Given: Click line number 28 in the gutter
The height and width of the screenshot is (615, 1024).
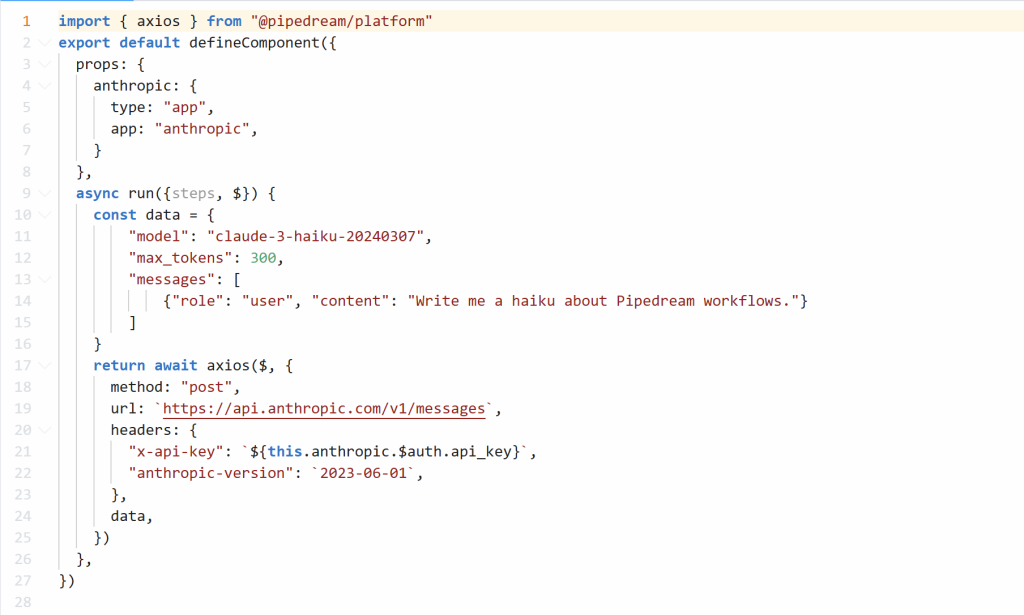Looking at the screenshot, I should pos(23,602).
